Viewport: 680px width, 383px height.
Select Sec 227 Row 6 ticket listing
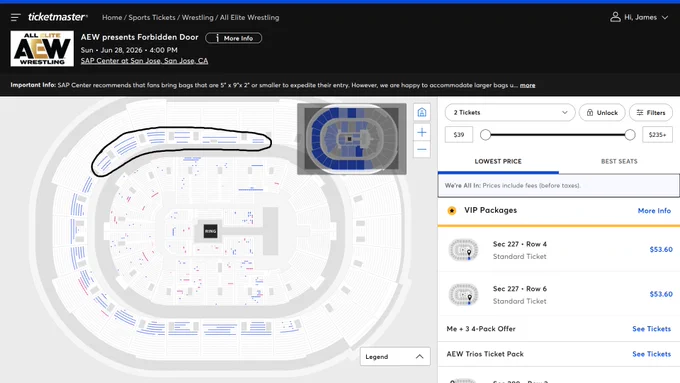tap(559, 295)
